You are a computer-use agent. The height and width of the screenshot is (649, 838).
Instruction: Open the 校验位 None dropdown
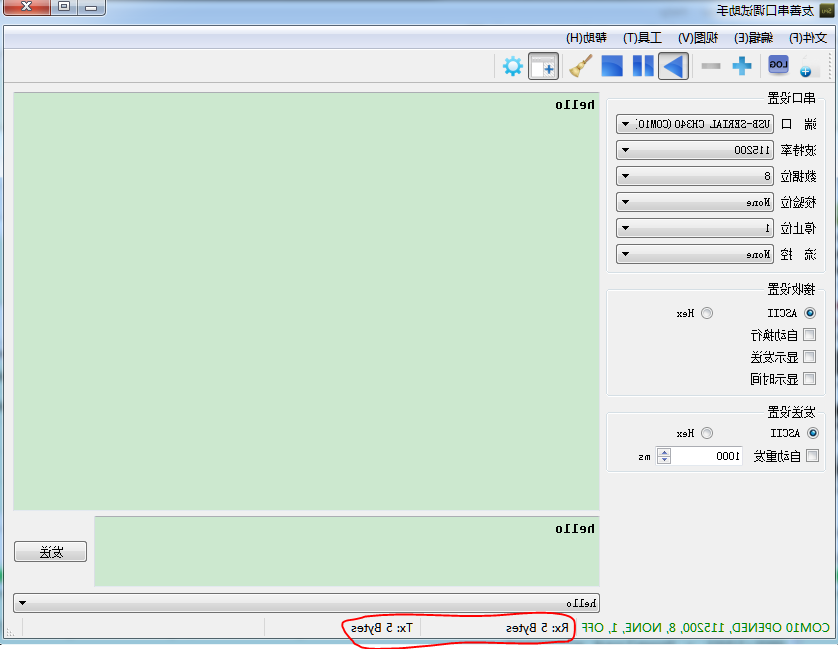[695, 203]
